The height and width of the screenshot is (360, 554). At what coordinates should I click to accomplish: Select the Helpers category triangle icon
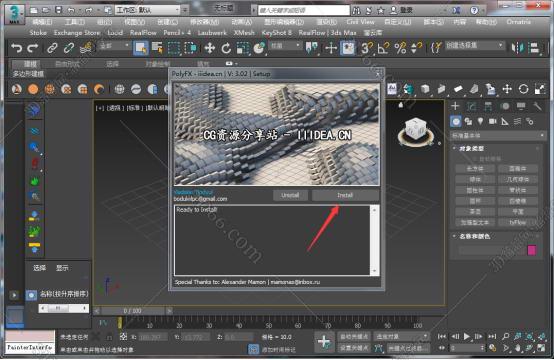[x=505, y=122]
